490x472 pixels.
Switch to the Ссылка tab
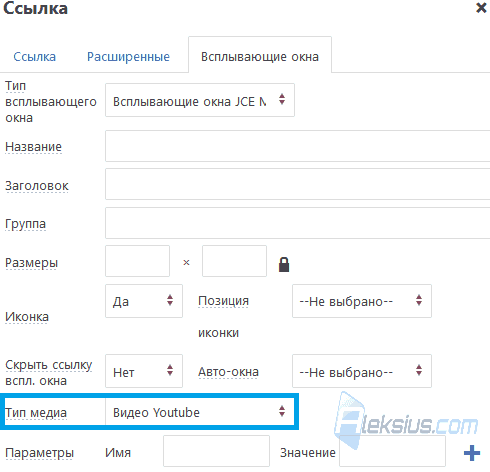35,57
